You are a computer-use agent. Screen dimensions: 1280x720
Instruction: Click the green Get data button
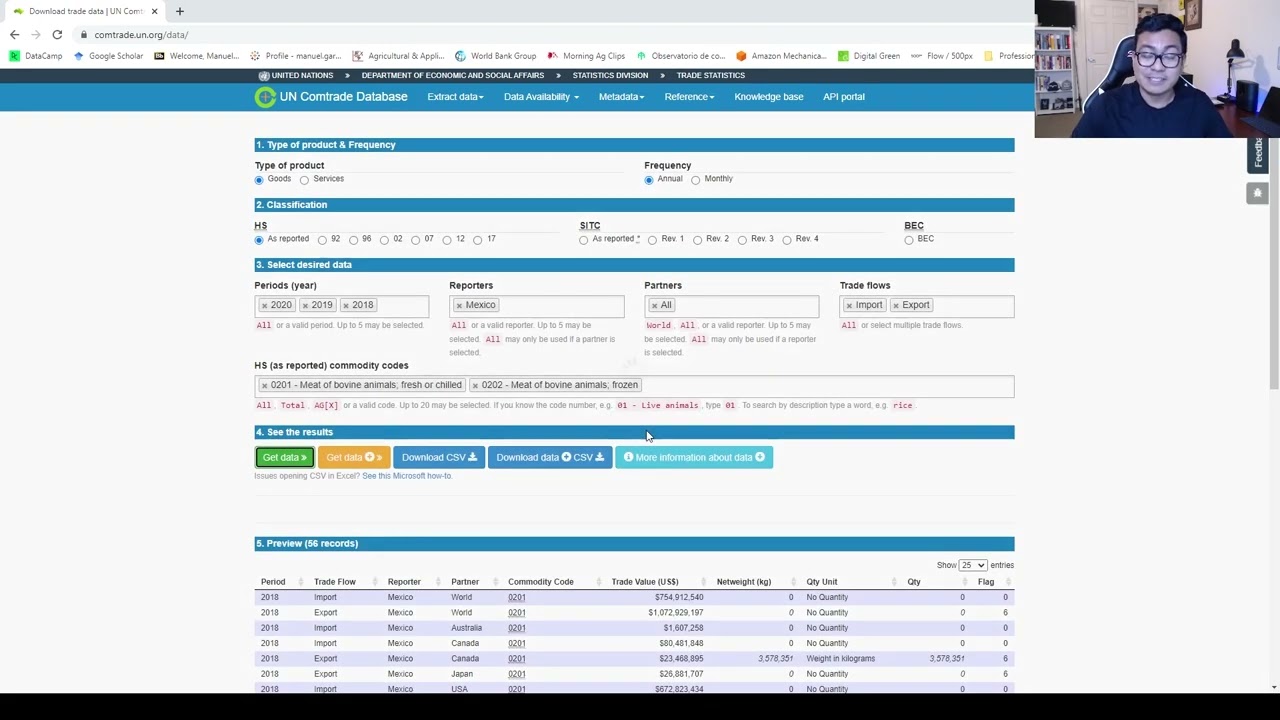(x=285, y=457)
